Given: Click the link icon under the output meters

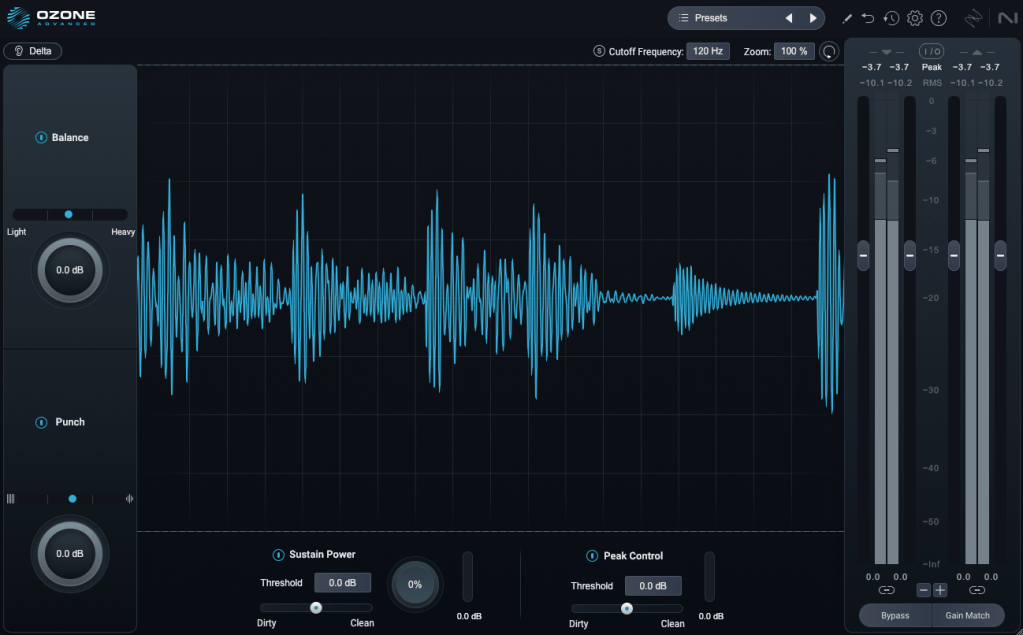Looking at the screenshot, I should click(977, 590).
